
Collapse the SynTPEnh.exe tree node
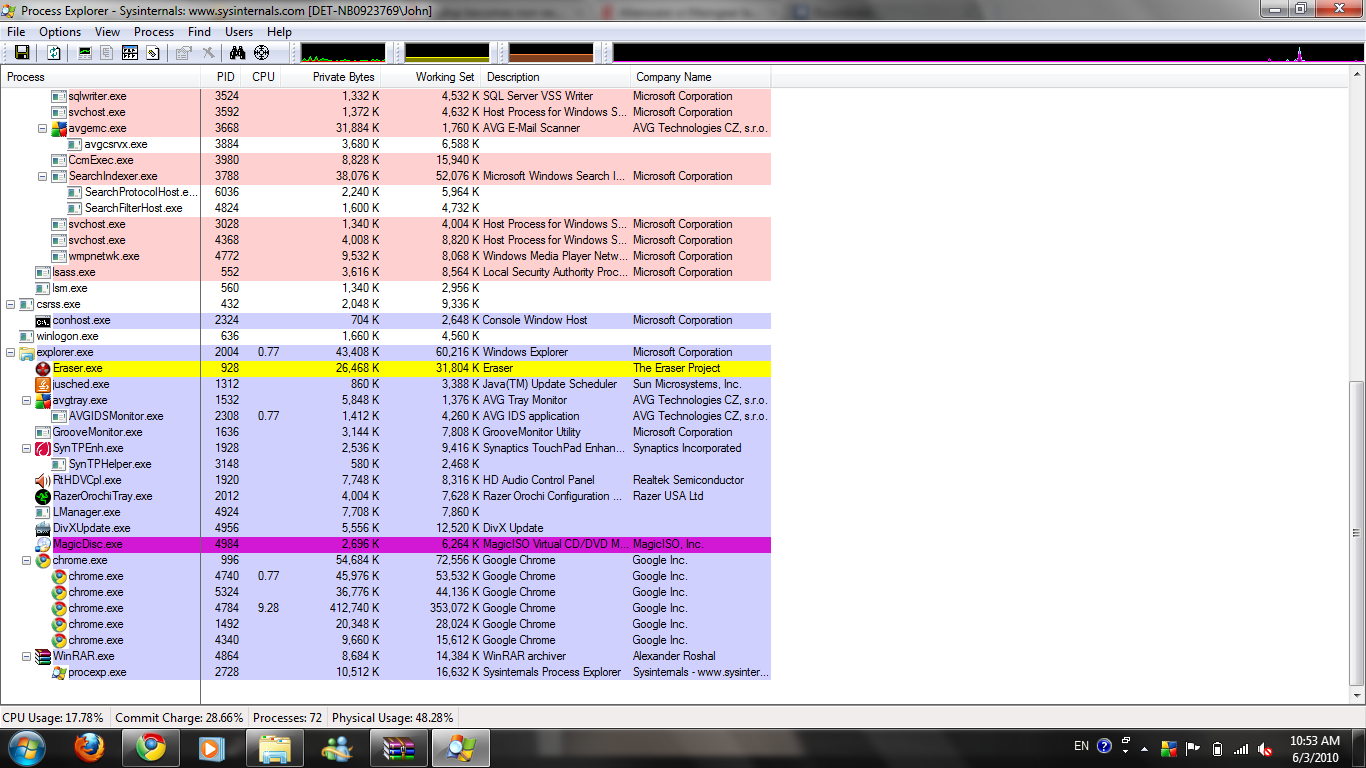tap(27, 448)
